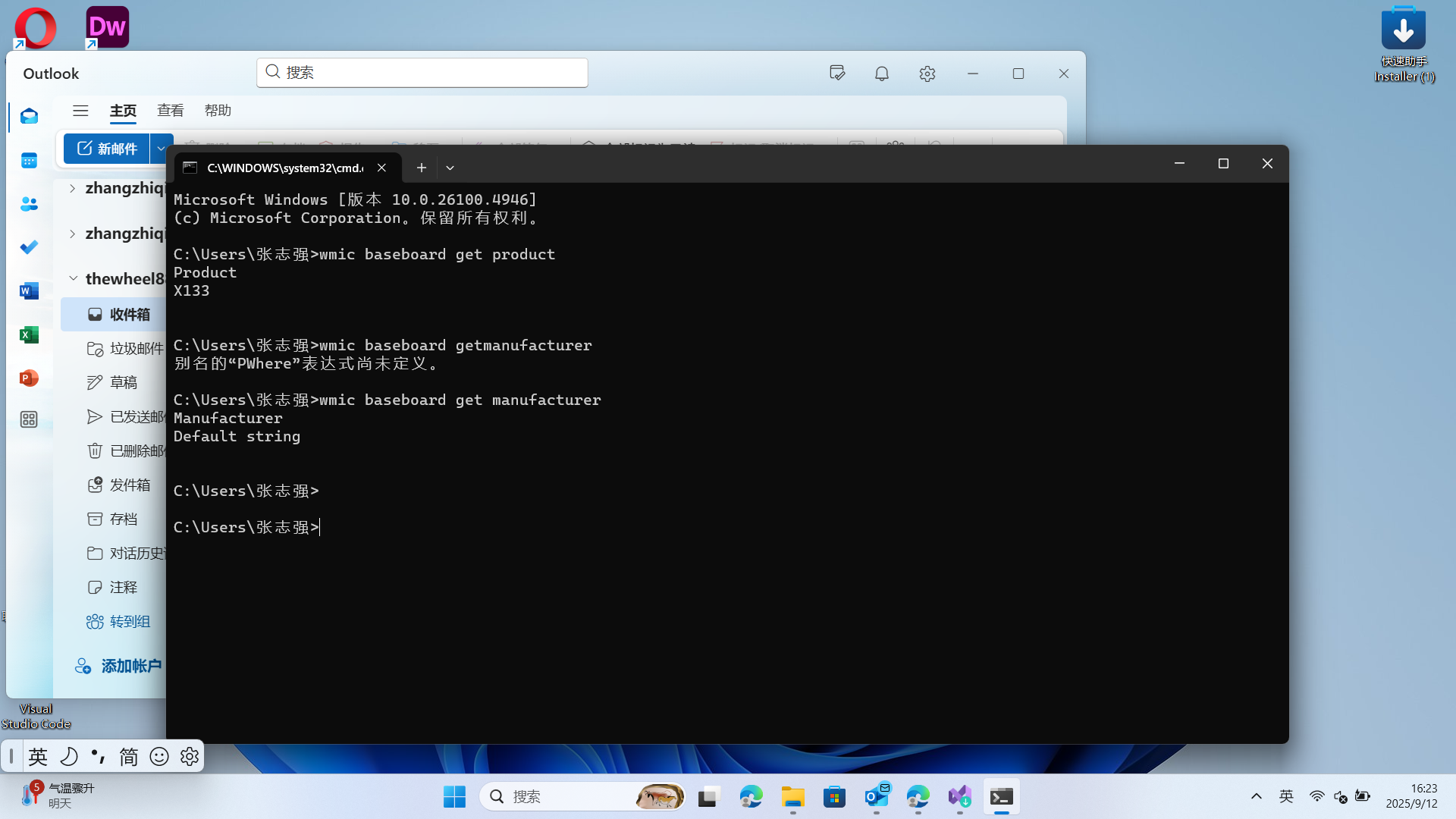Open To Do checkmark in sidebar

tap(29, 247)
